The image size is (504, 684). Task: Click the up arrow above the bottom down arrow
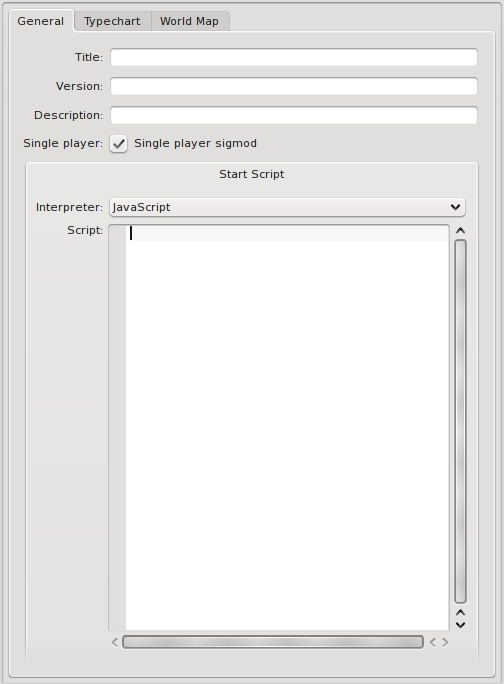pyautogui.click(x=460, y=613)
